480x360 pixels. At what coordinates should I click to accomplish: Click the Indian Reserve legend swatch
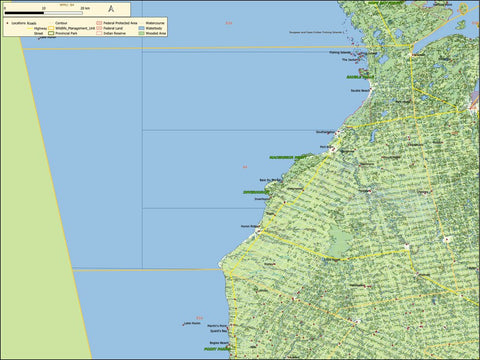pyautogui.click(x=99, y=33)
